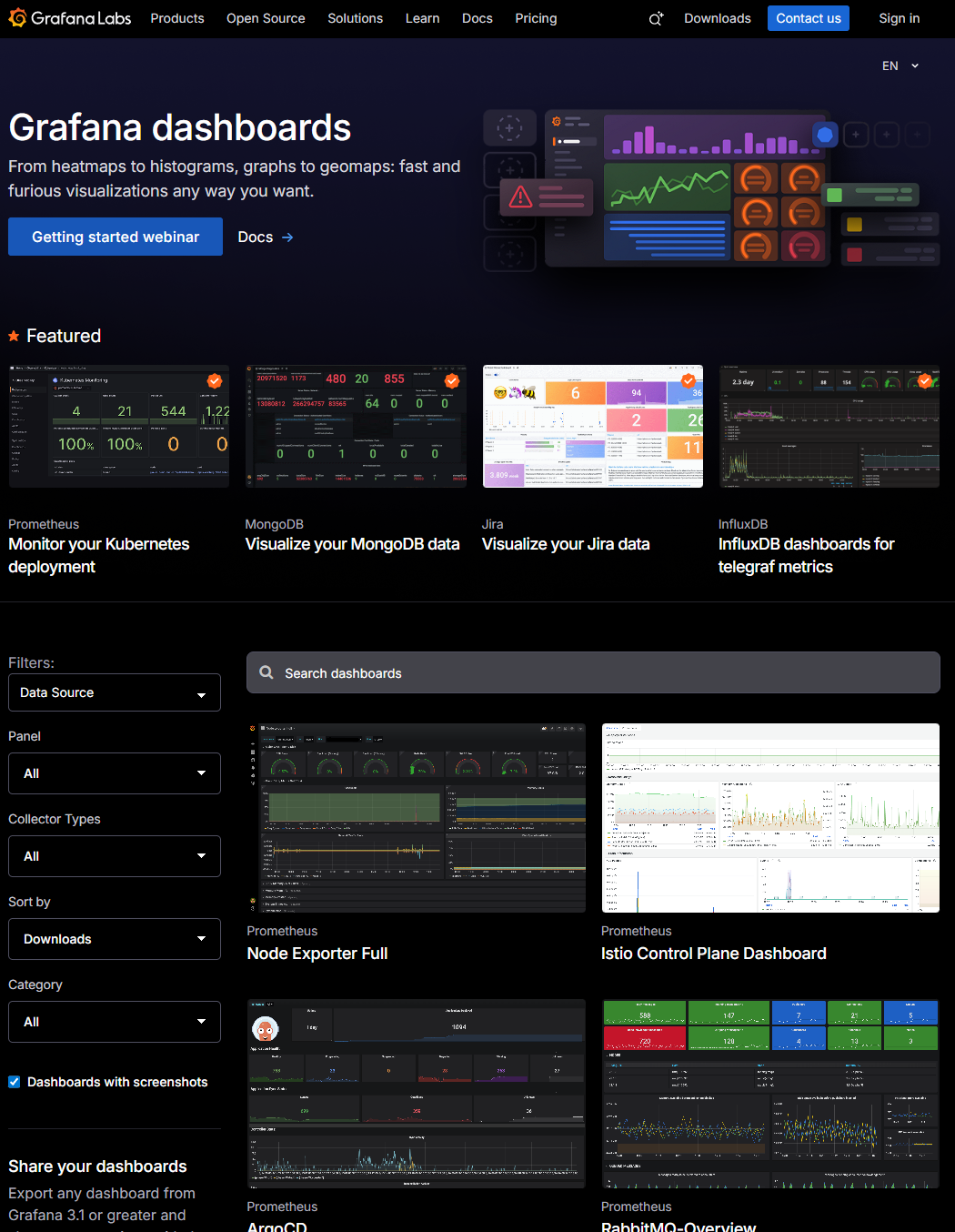
Task: Click the Getting started webinar button
Action: point(116,237)
